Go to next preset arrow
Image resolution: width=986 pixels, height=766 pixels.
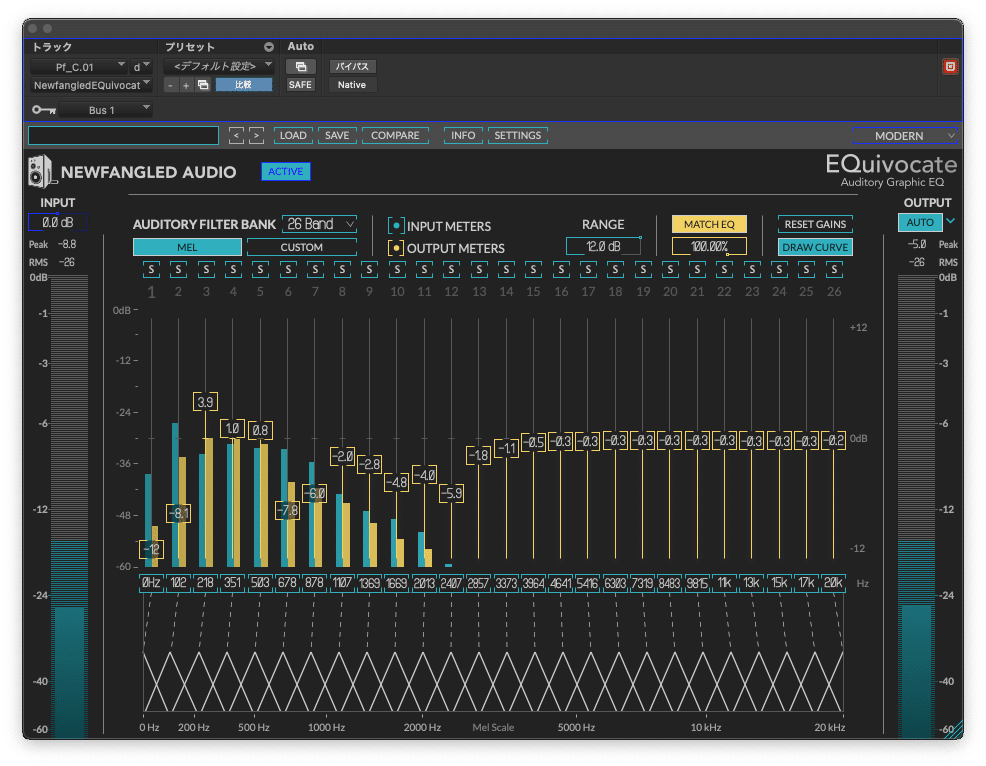coord(256,135)
